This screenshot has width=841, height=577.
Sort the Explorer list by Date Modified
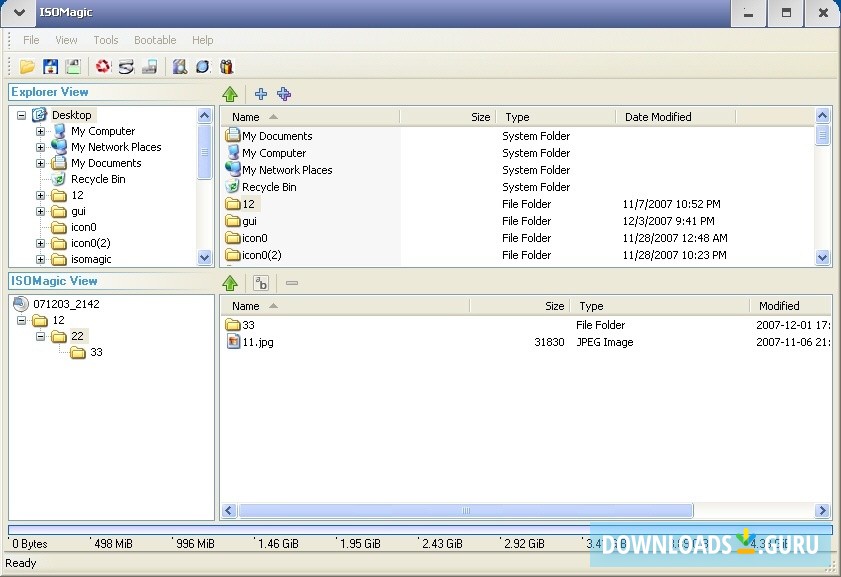(x=658, y=117)
